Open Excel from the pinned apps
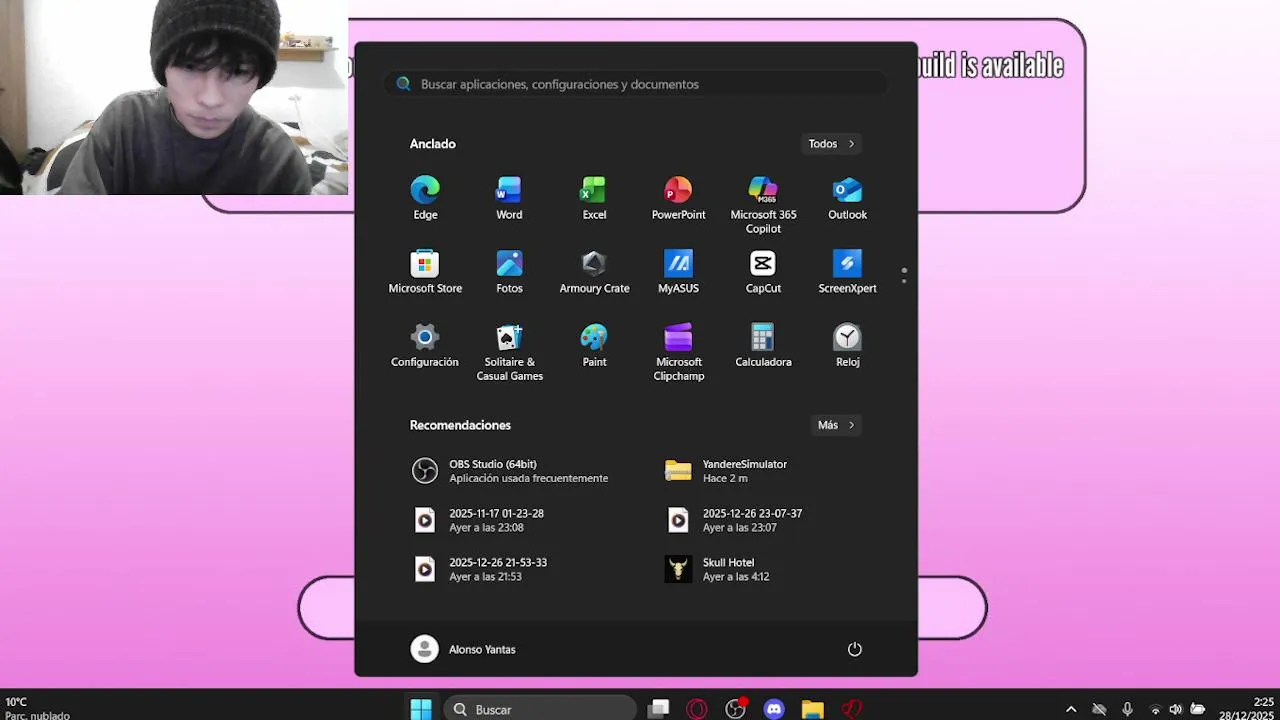Image resolution: width=1280 pixels, height=720 pixels. click(x=594, y=198)
